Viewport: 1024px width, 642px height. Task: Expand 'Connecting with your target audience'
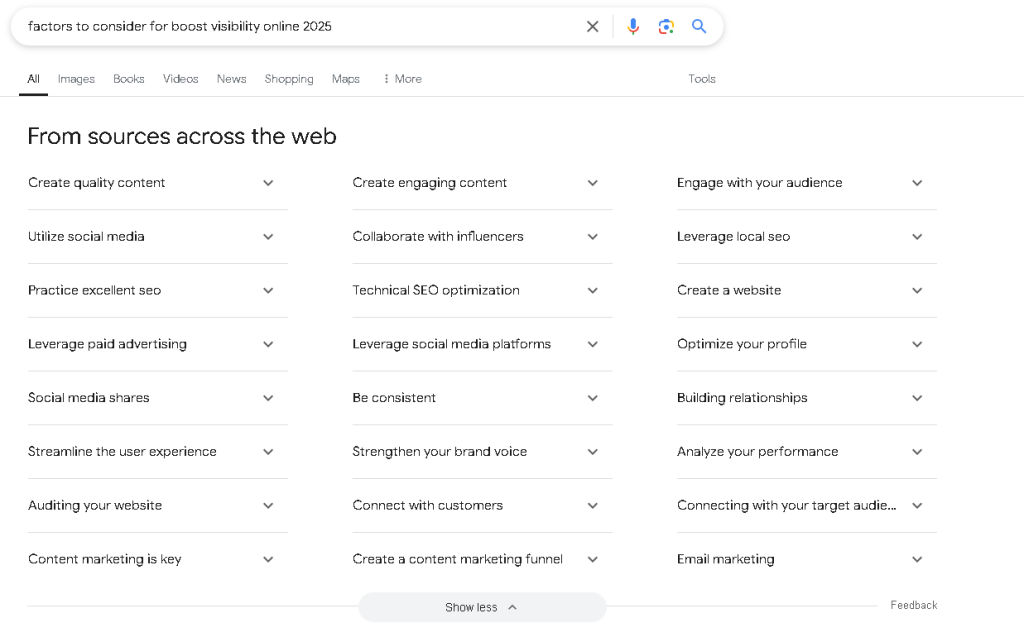(917, 505)
